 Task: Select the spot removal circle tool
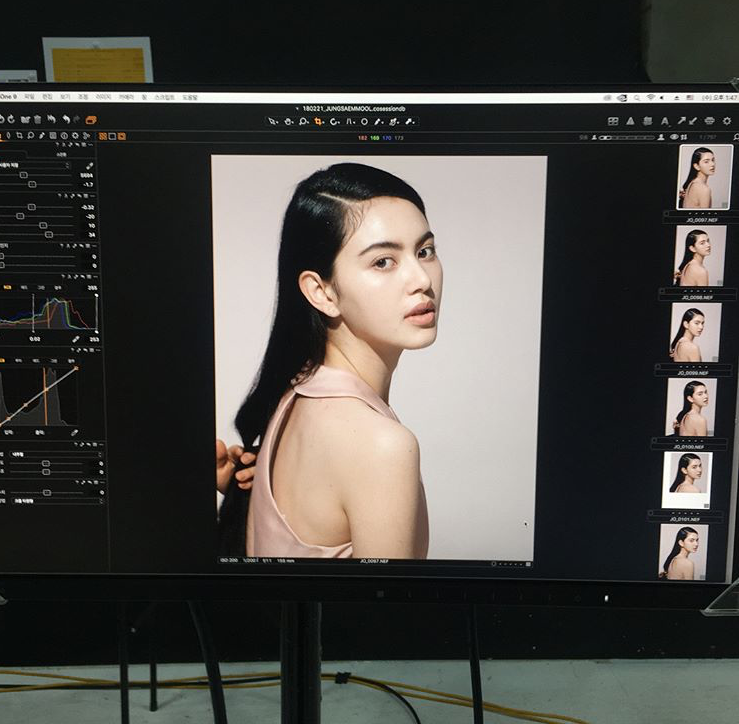[x=364, y=122]
